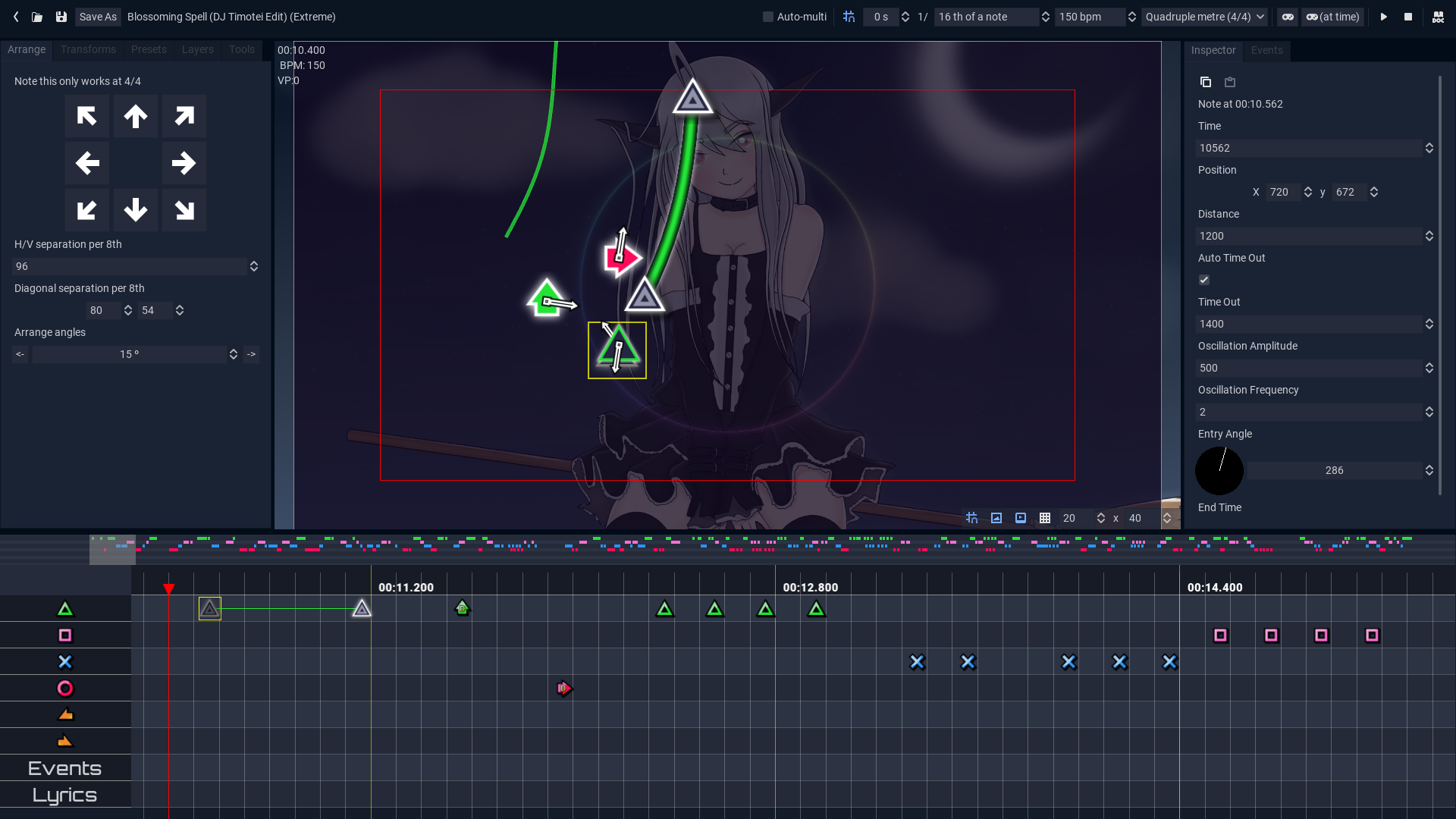
Task: Click playtest (at time) button
Action: (1332, 17)
